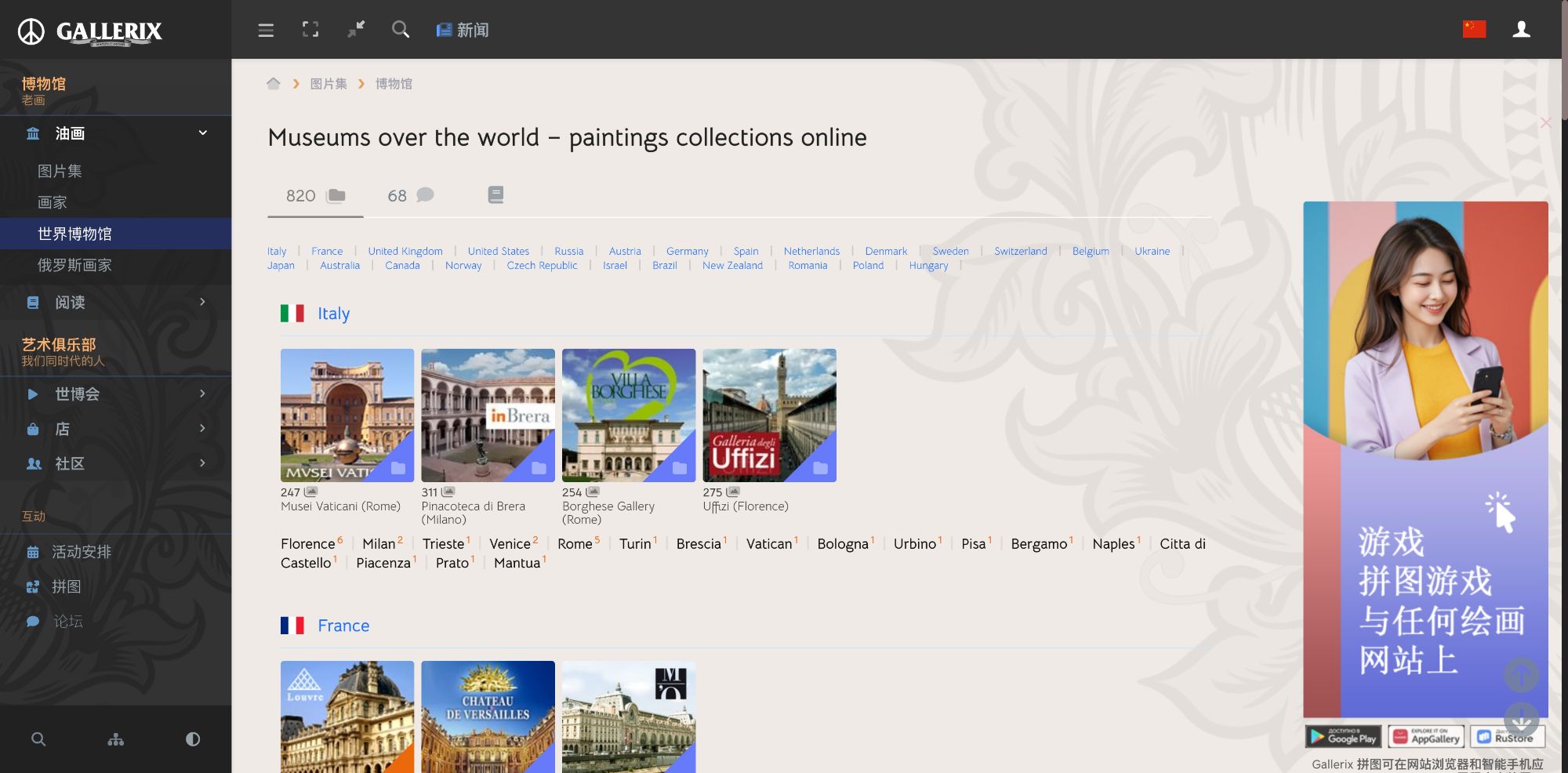Click Rome city link

point(575,543)
